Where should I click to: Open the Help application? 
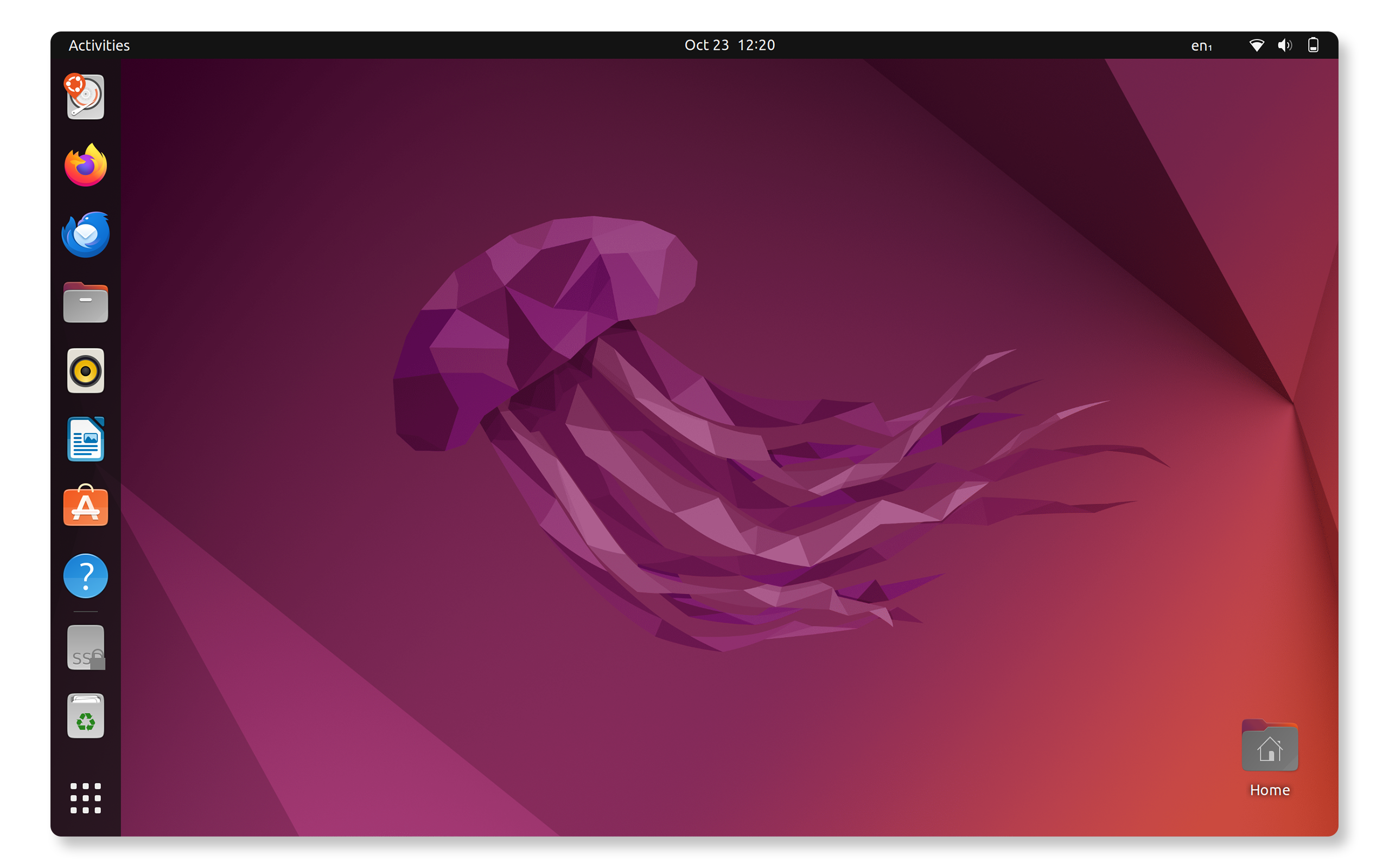click(85, 576)
